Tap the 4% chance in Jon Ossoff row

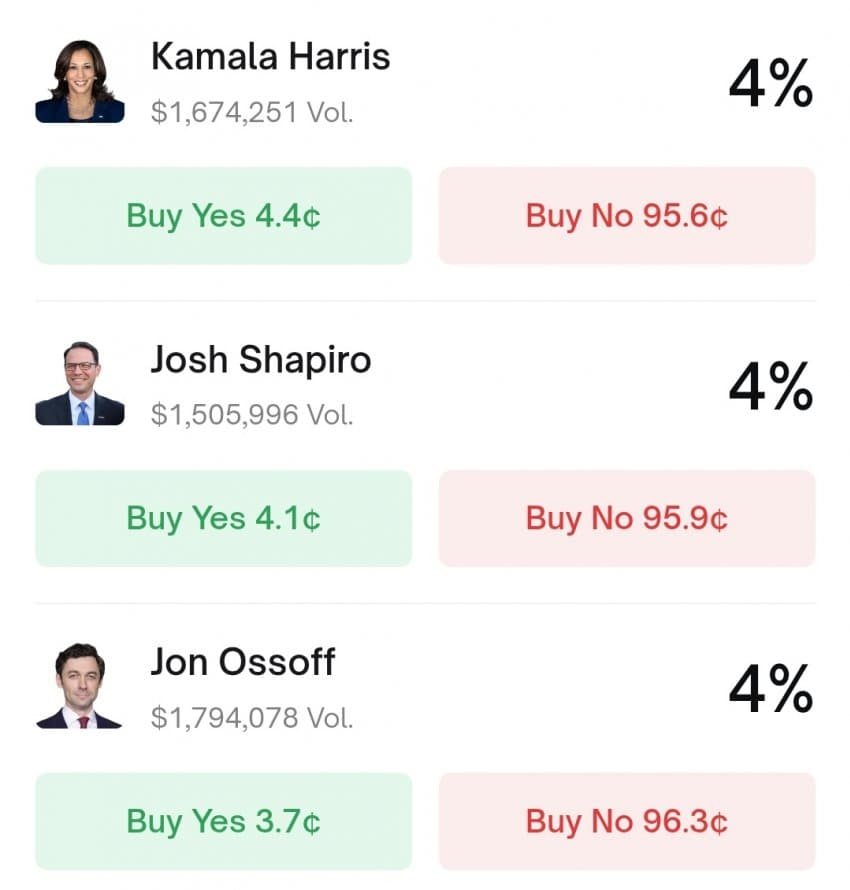[770, 689]
